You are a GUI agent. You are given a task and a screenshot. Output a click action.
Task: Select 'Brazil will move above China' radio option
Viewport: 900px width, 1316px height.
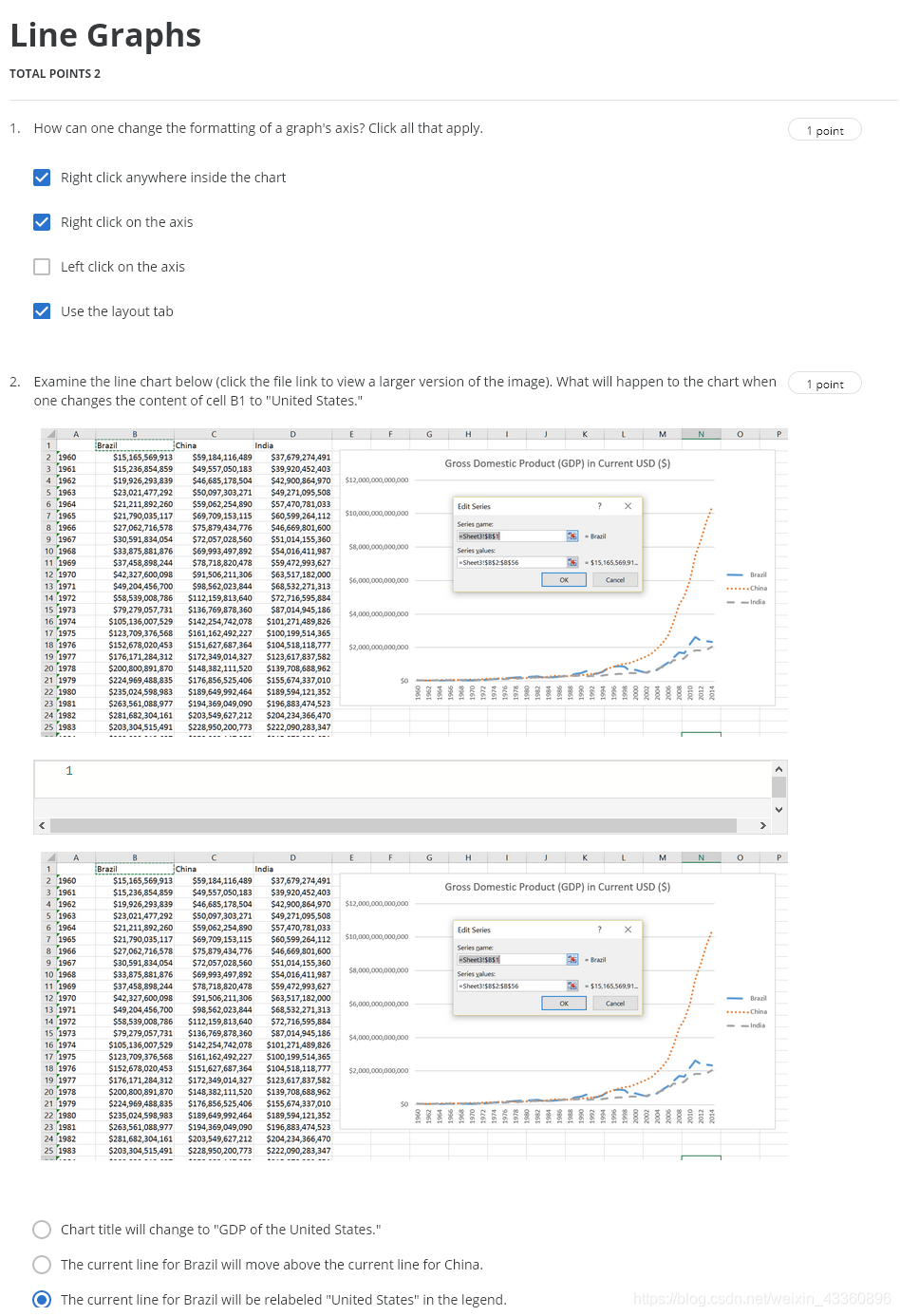(x=42, y=1265)
